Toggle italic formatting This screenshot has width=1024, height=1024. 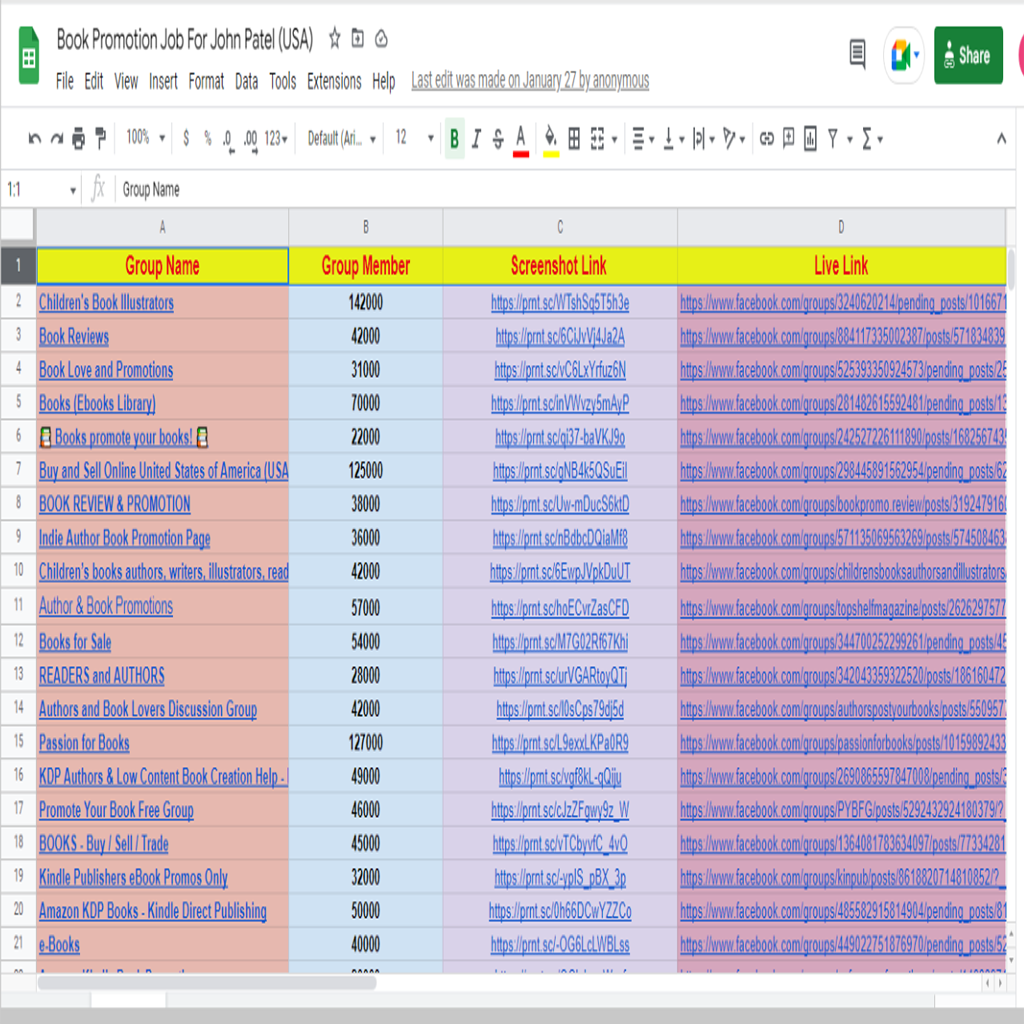pyautogui.click(x=476, y=138)
